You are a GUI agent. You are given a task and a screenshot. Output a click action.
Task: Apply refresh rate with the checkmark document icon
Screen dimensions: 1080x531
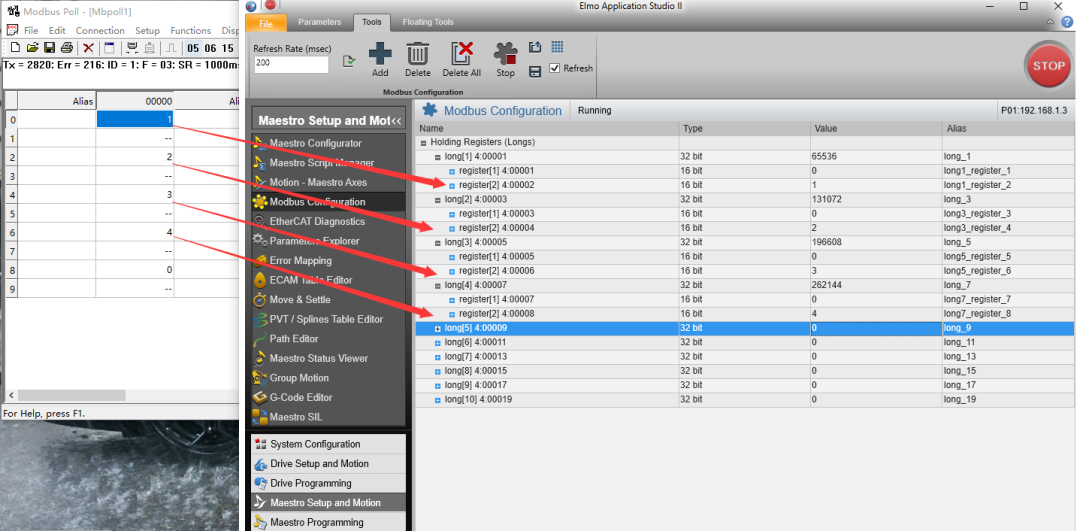tap(349, 61)
